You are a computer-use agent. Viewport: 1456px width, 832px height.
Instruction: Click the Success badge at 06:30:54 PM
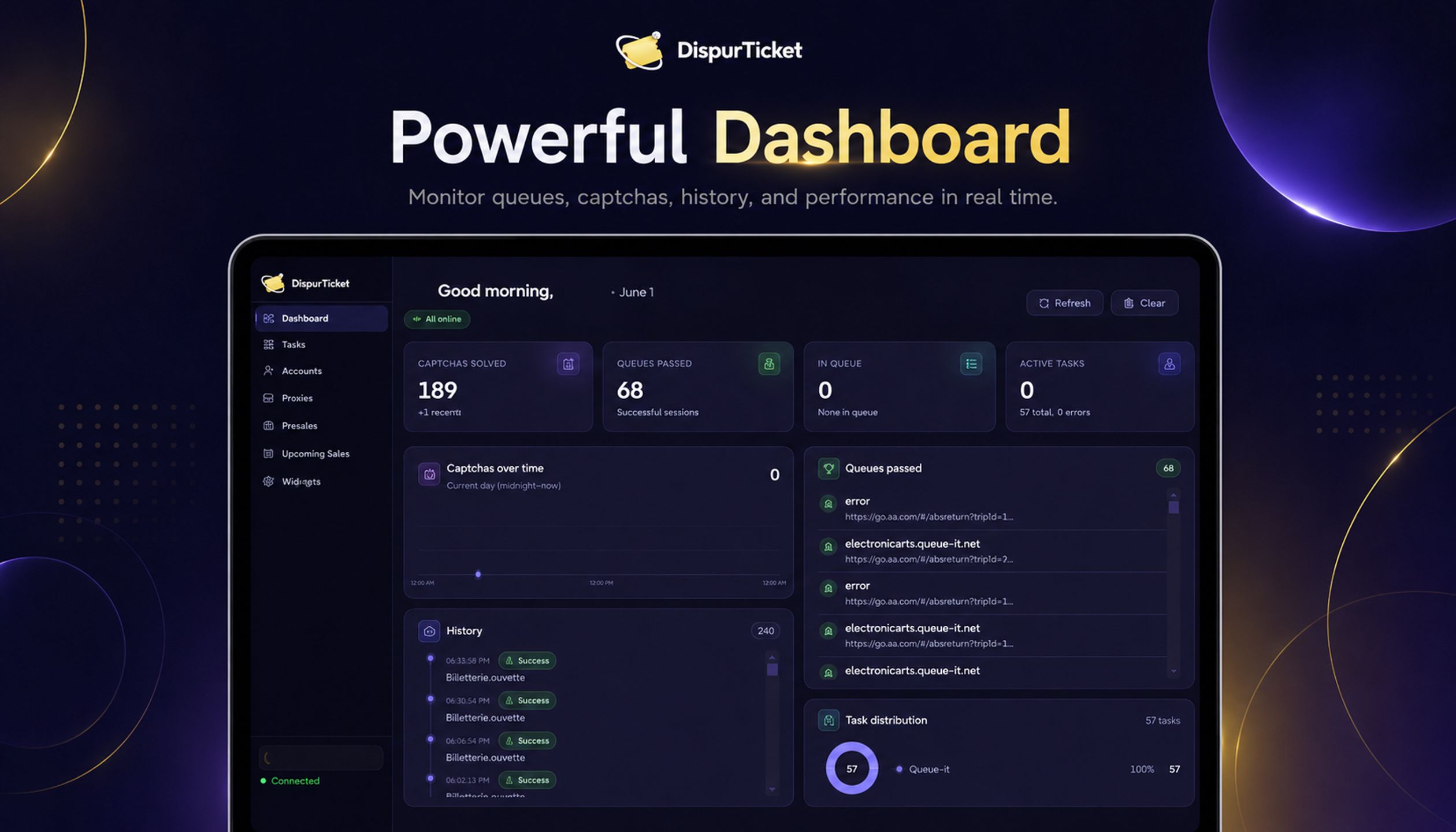tap(527, 700)
